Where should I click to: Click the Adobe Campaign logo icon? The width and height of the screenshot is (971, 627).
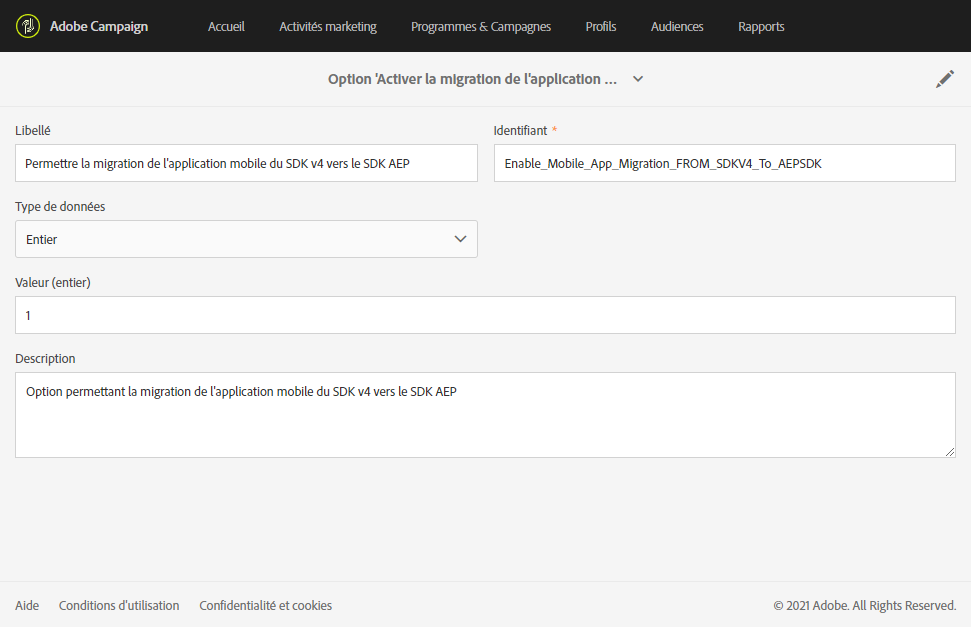pyautogui.click(x=28, y=26)
